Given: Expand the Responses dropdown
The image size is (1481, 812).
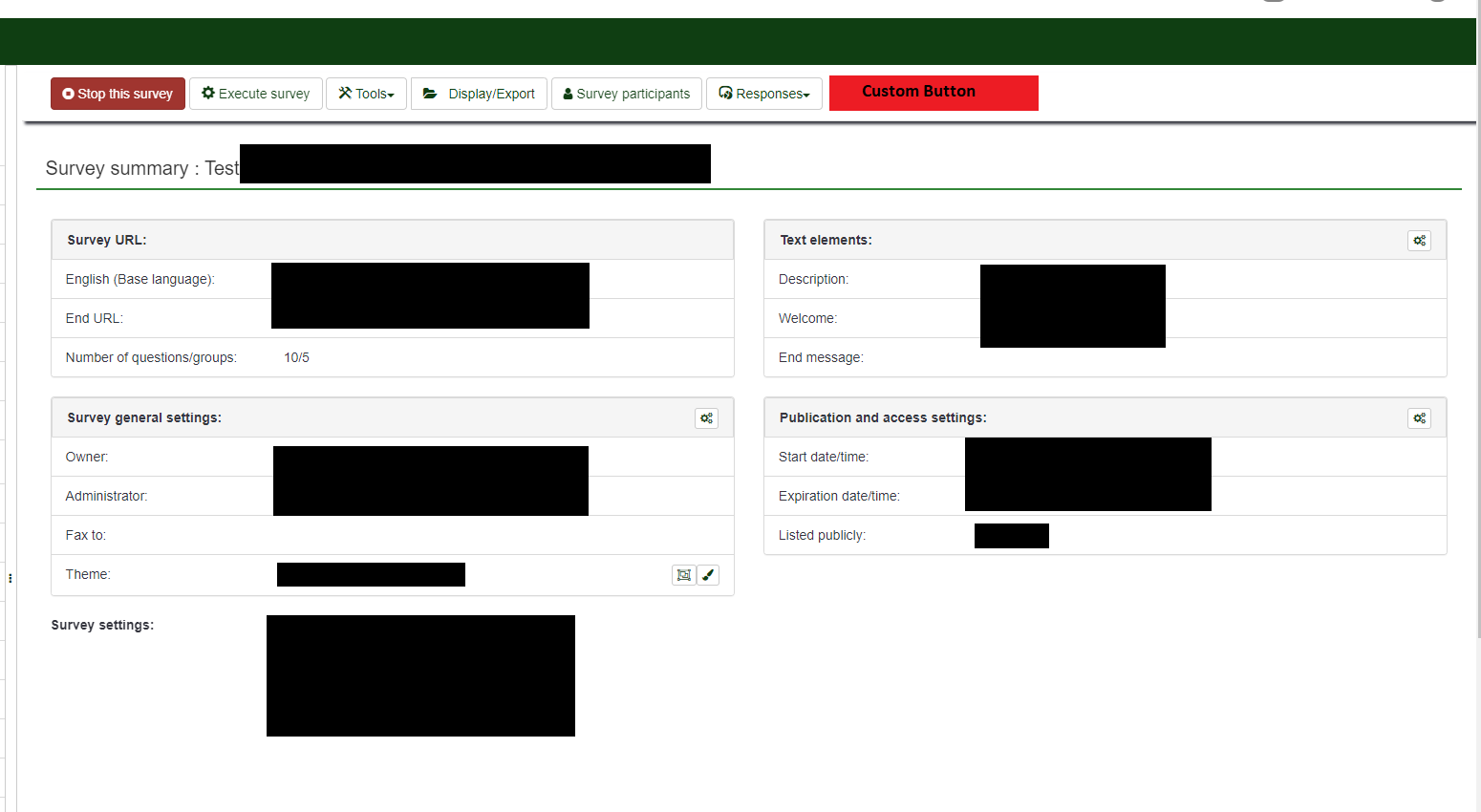Looking at the screenshot, I should [764, 94].
